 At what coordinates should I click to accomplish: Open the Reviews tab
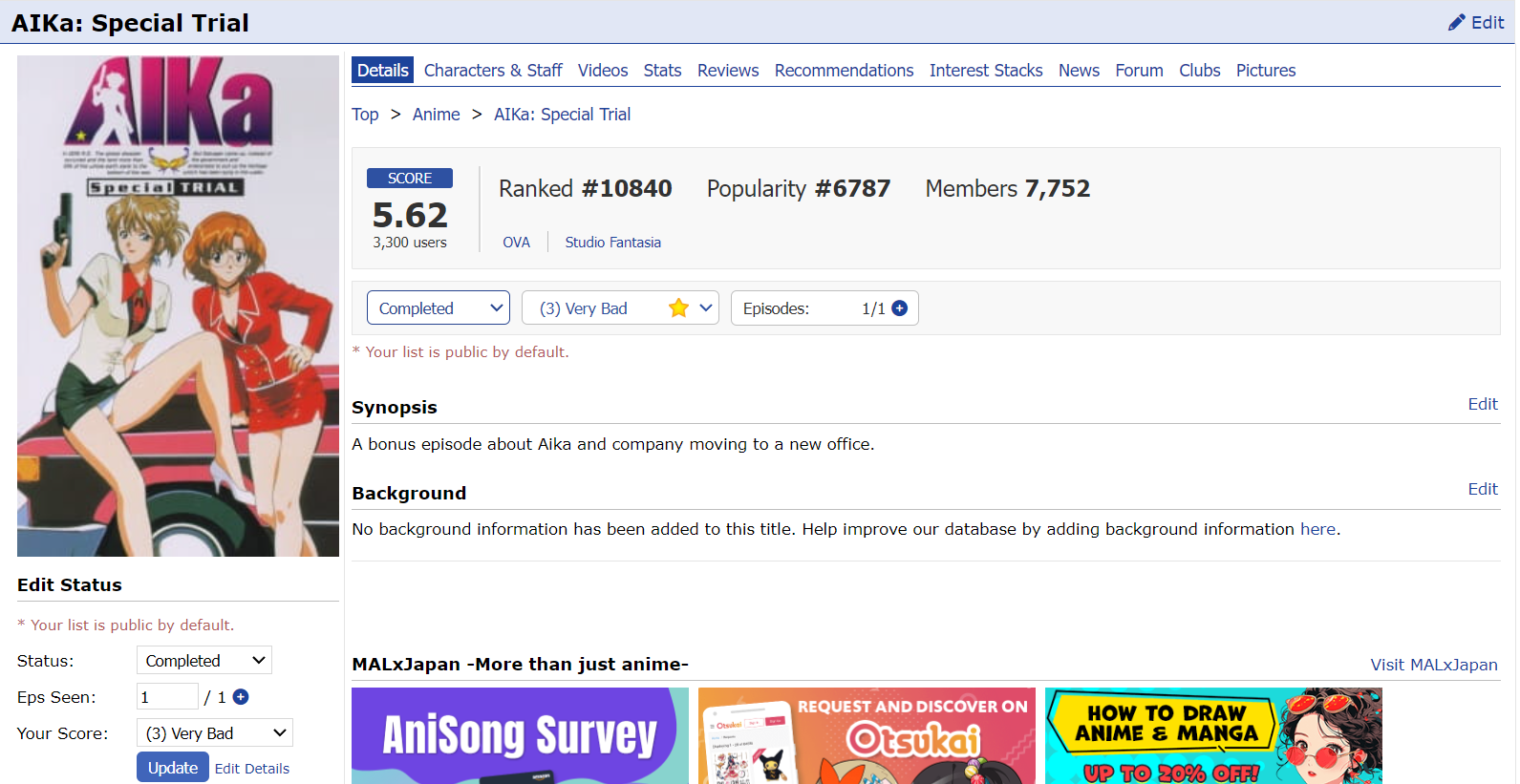click(728, 70)
